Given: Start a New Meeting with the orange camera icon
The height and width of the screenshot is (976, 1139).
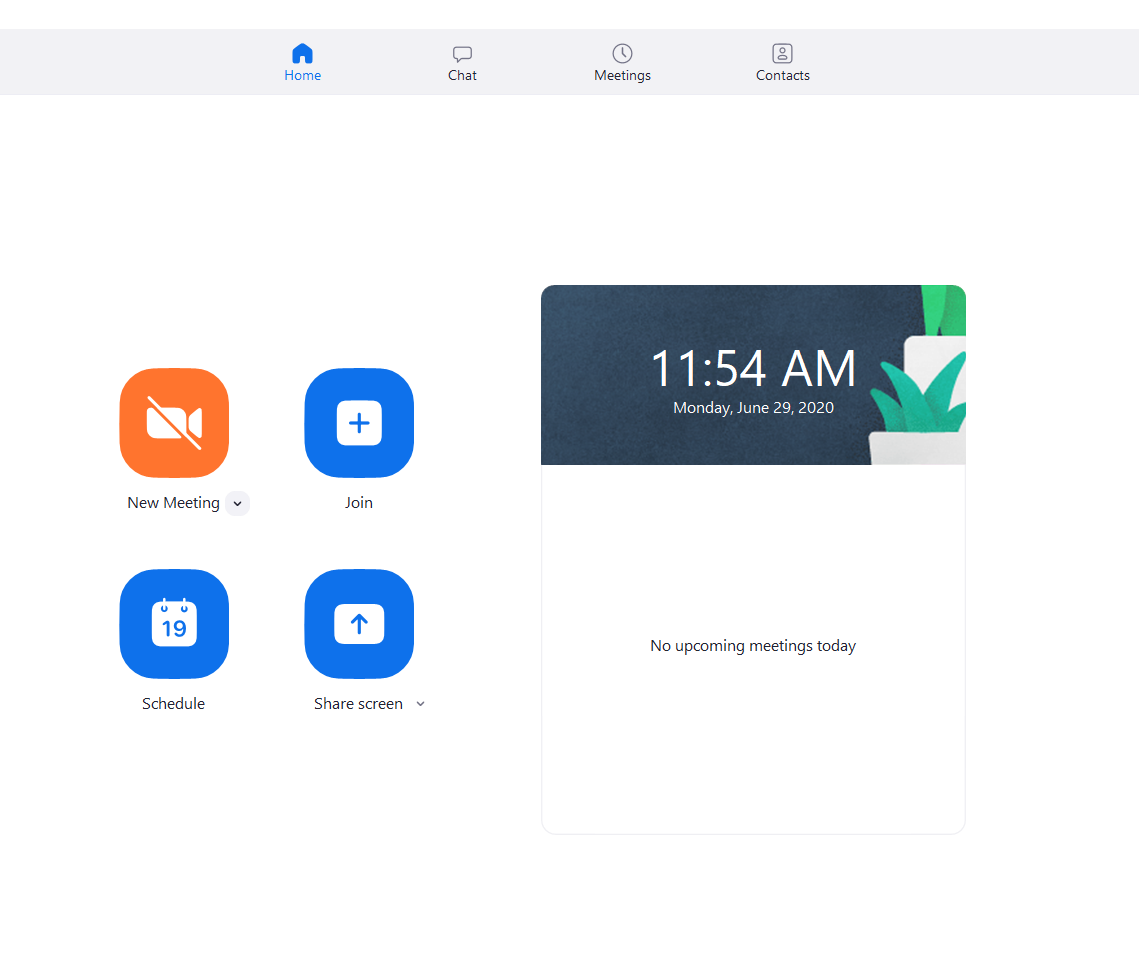Looking at the screenshot, I should (x=174, y=423).
